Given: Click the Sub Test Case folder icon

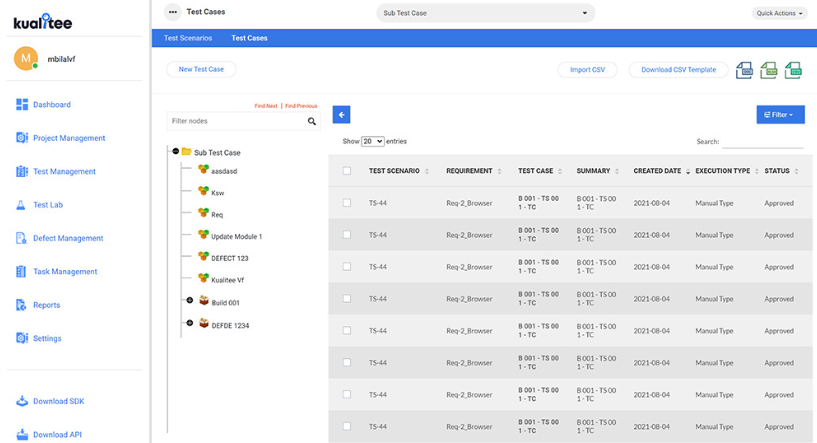Looking at the screenshot, I should point(186,152).
